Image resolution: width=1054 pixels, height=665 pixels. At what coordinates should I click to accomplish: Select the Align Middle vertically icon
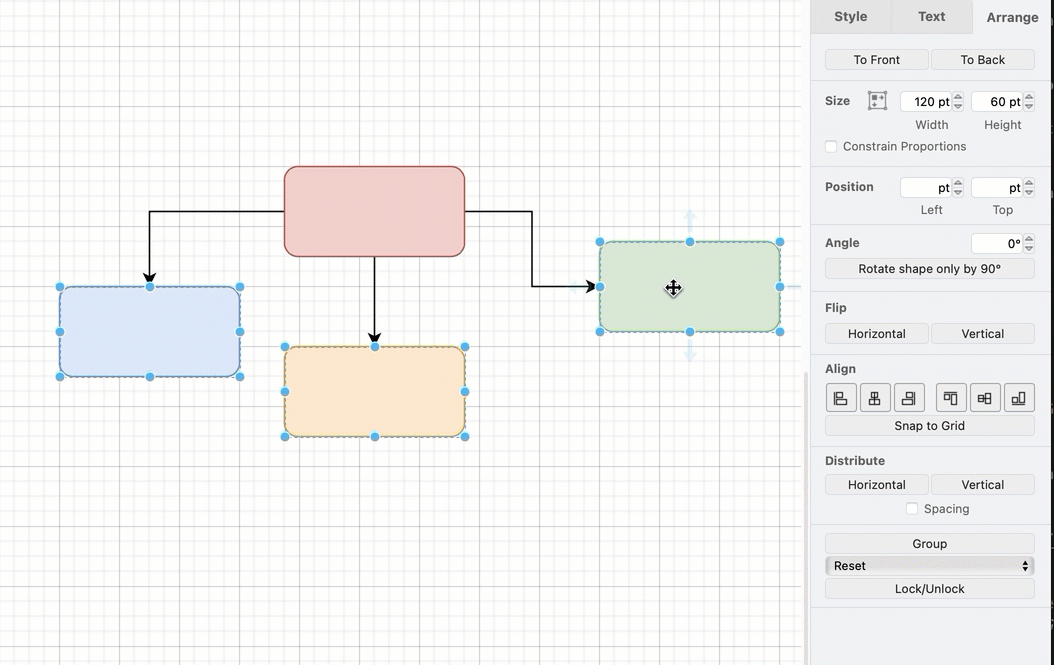985,397
